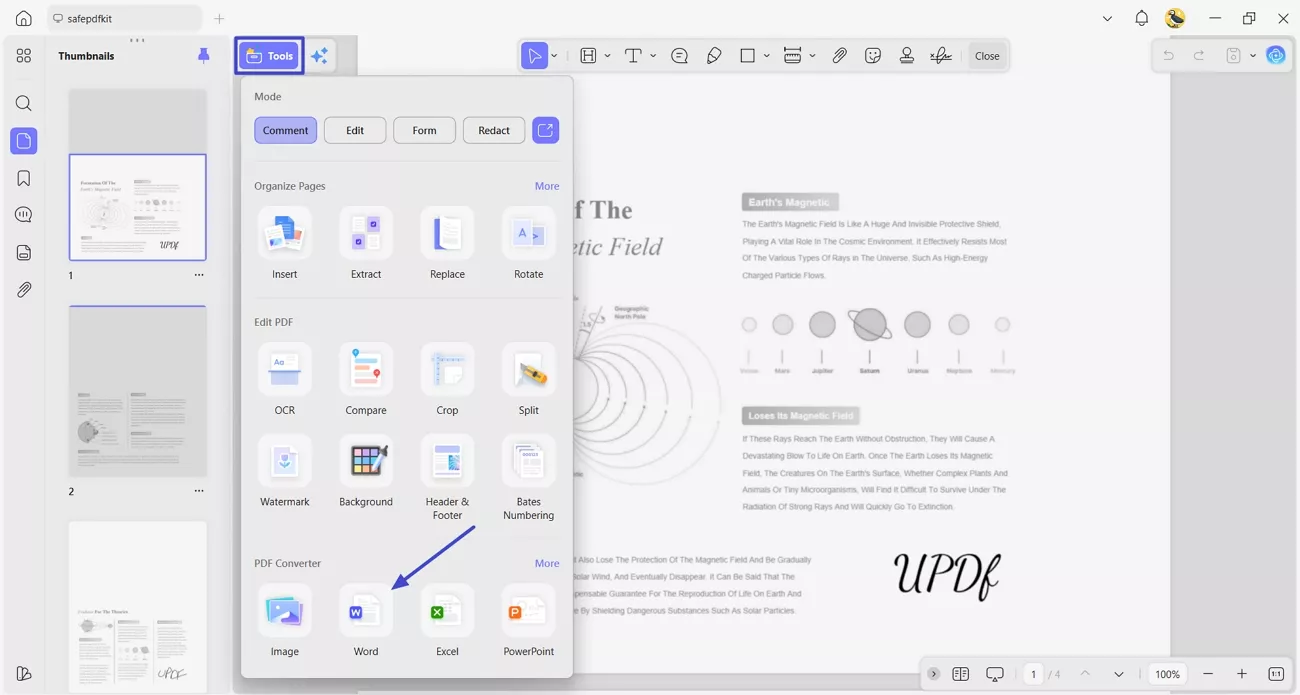Expand the Text tool dropdown
The width and height of the screenshot is (1300, 695).
[652, 55]
